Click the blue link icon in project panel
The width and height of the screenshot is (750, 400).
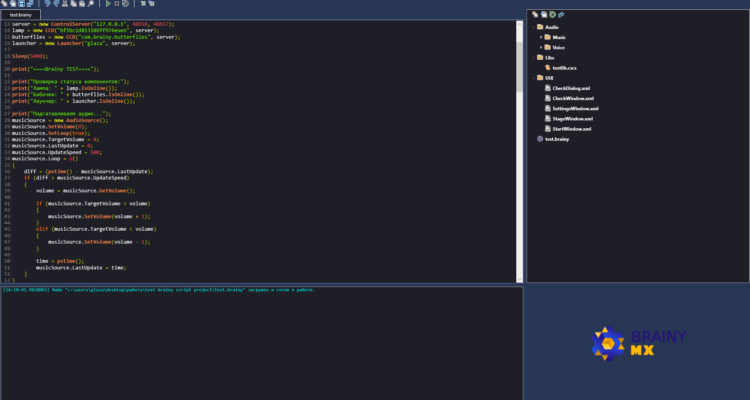click(x=561, y=15)
